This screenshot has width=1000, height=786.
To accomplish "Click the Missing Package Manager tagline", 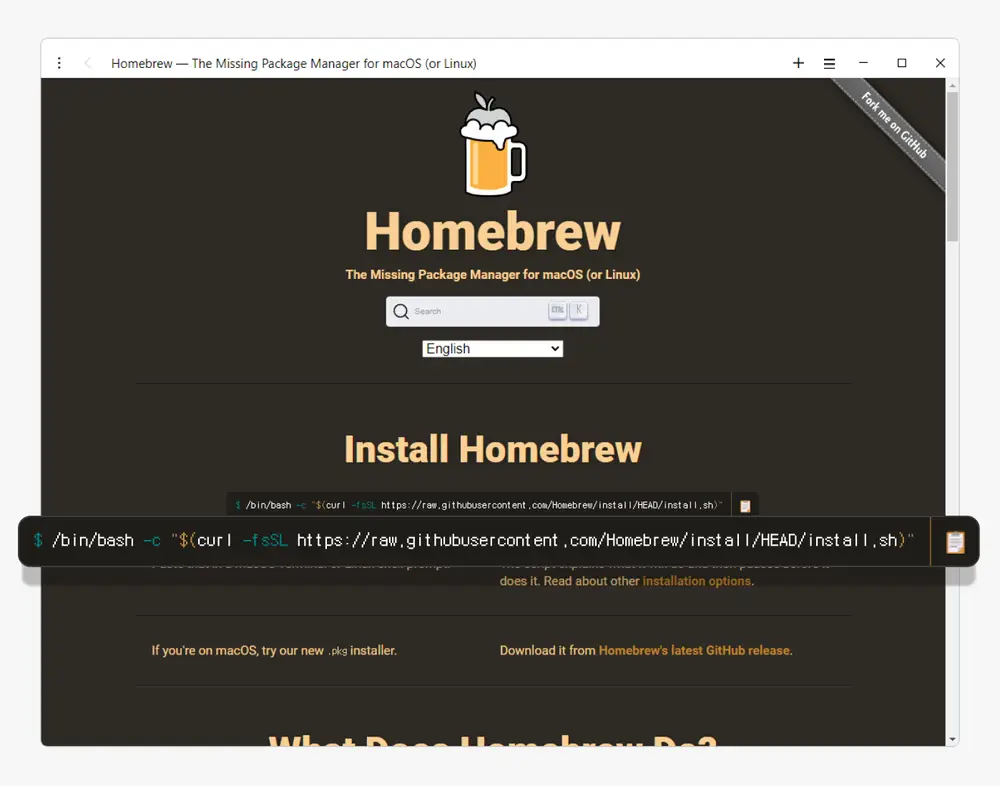I will [492, 274].
